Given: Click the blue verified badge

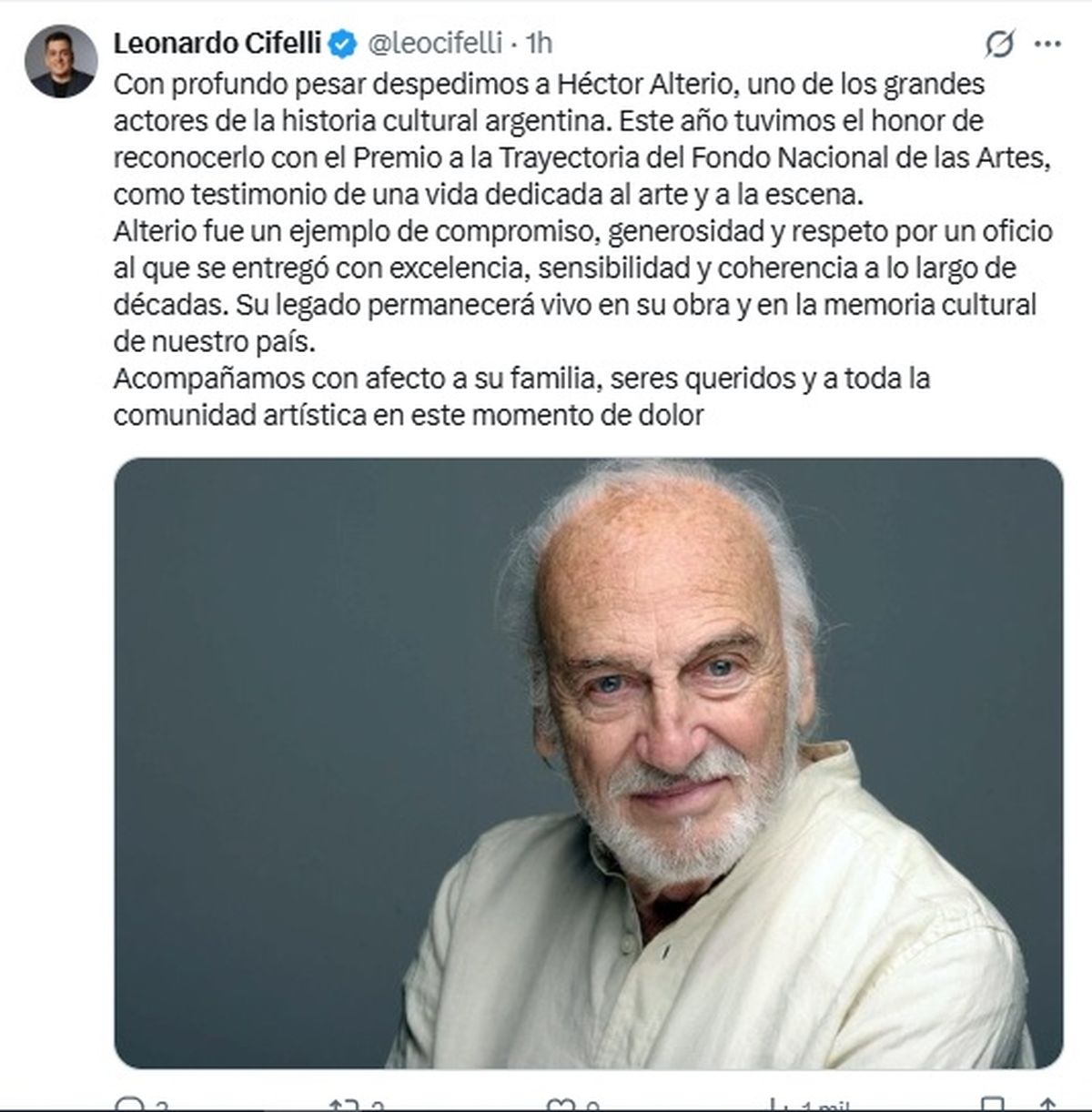Looking at the screenshot, I should tap(342, 43).
